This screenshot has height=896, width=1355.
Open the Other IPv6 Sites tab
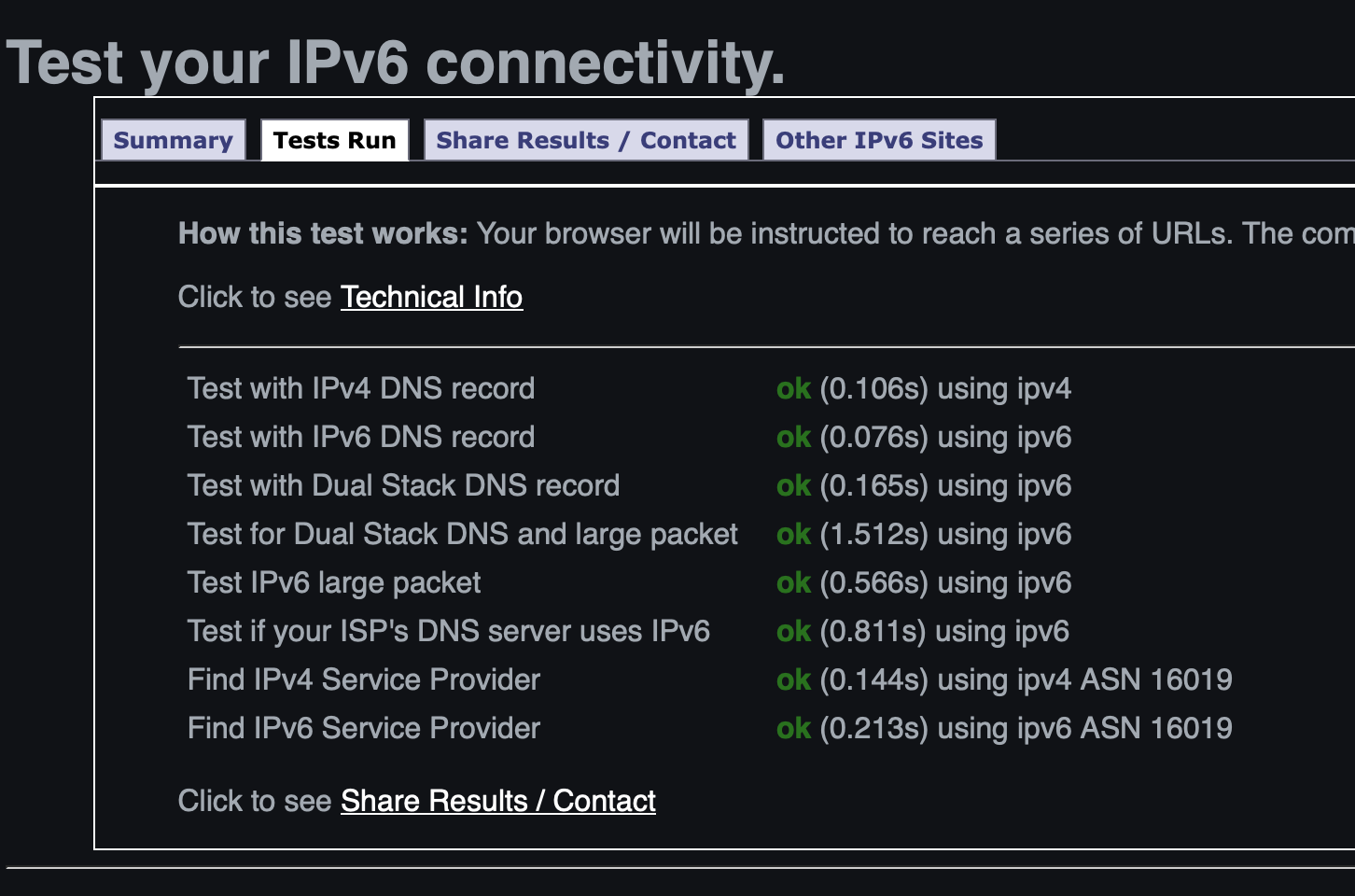coord(879,140)
